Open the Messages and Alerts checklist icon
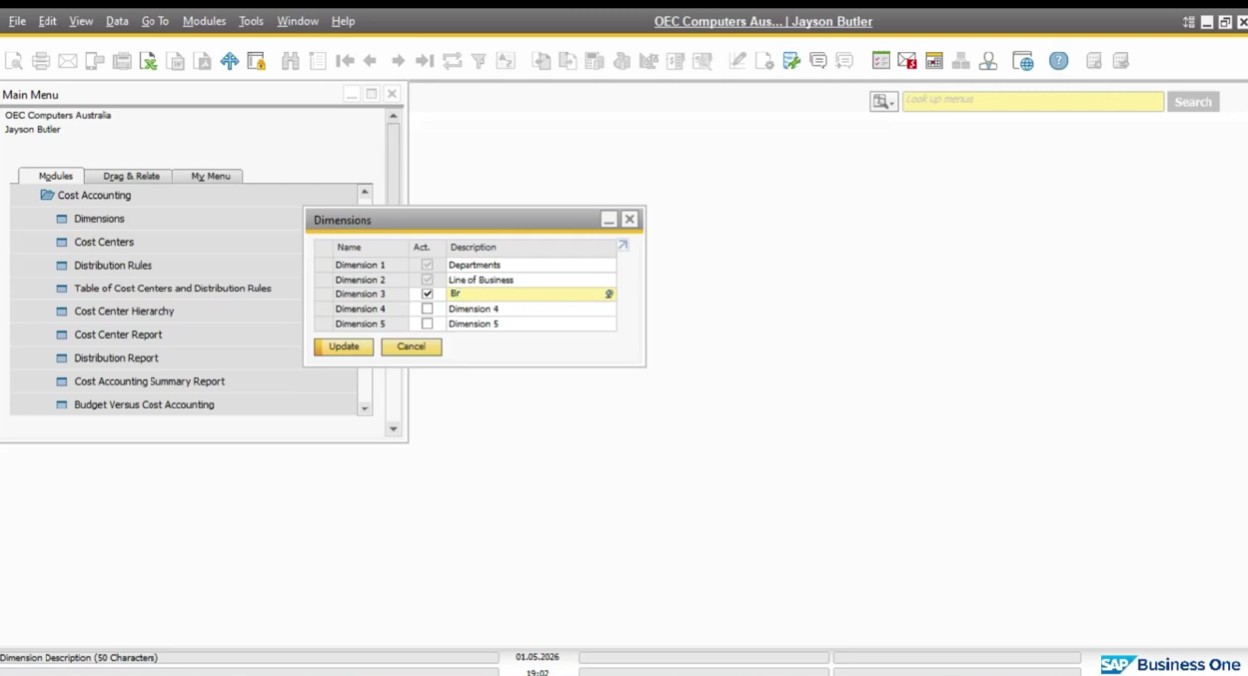 pyautogui.click(x=881, y=61)
